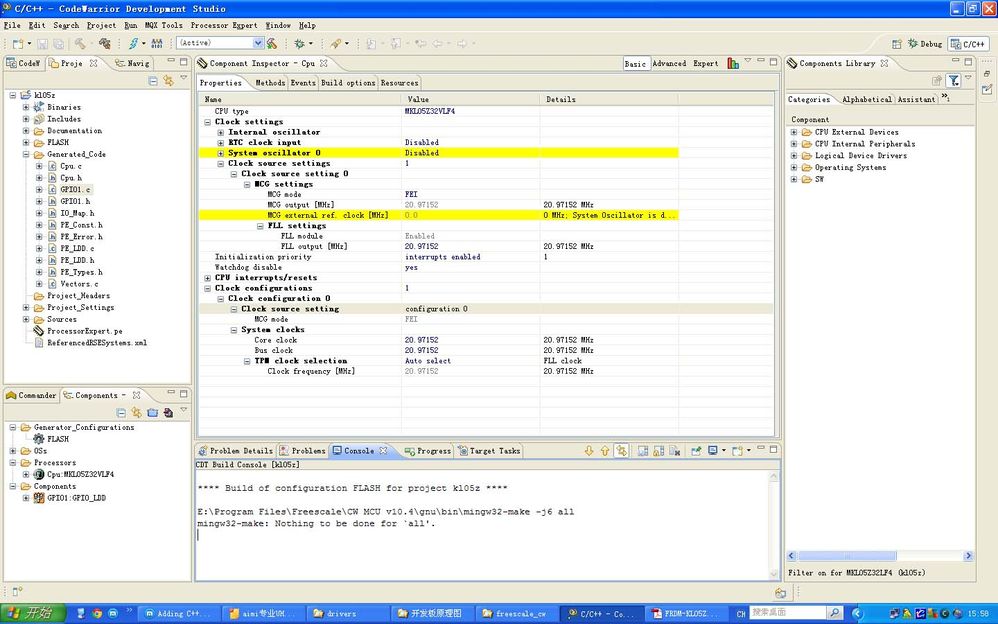Screen dimensions: 998x624
Task: Collapse the Clock settings group
Action: click(x=207, y=122)
